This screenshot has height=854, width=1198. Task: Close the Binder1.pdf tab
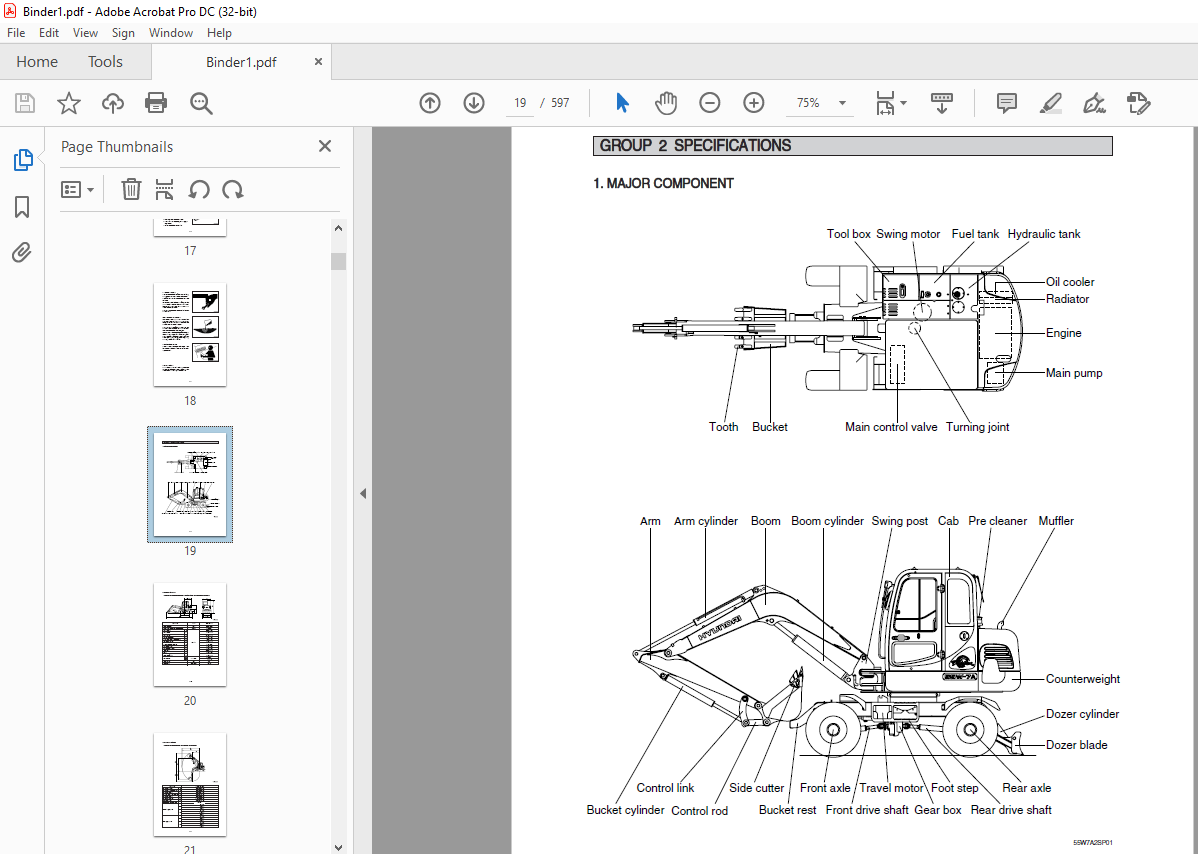tap(319, 62)
